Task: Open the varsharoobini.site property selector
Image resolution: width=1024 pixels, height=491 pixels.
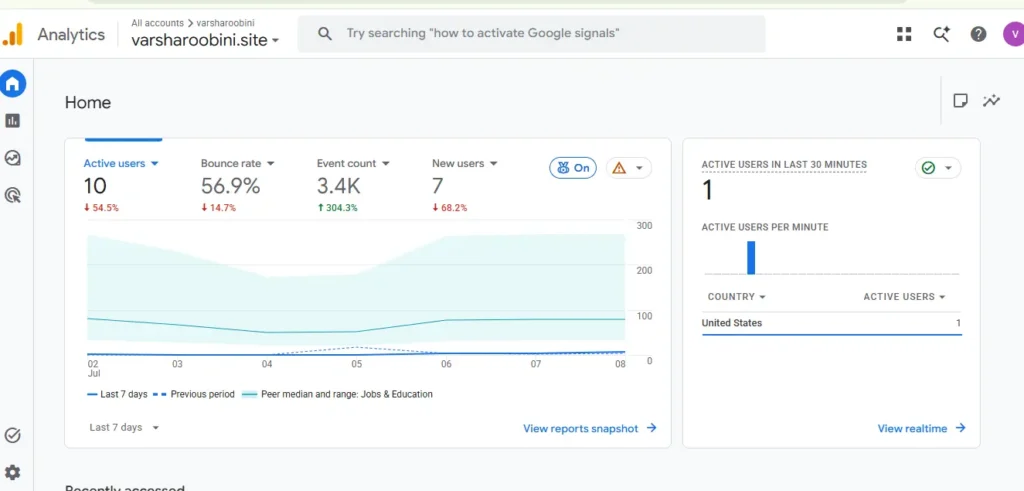Action: click(x=205, y=40)
